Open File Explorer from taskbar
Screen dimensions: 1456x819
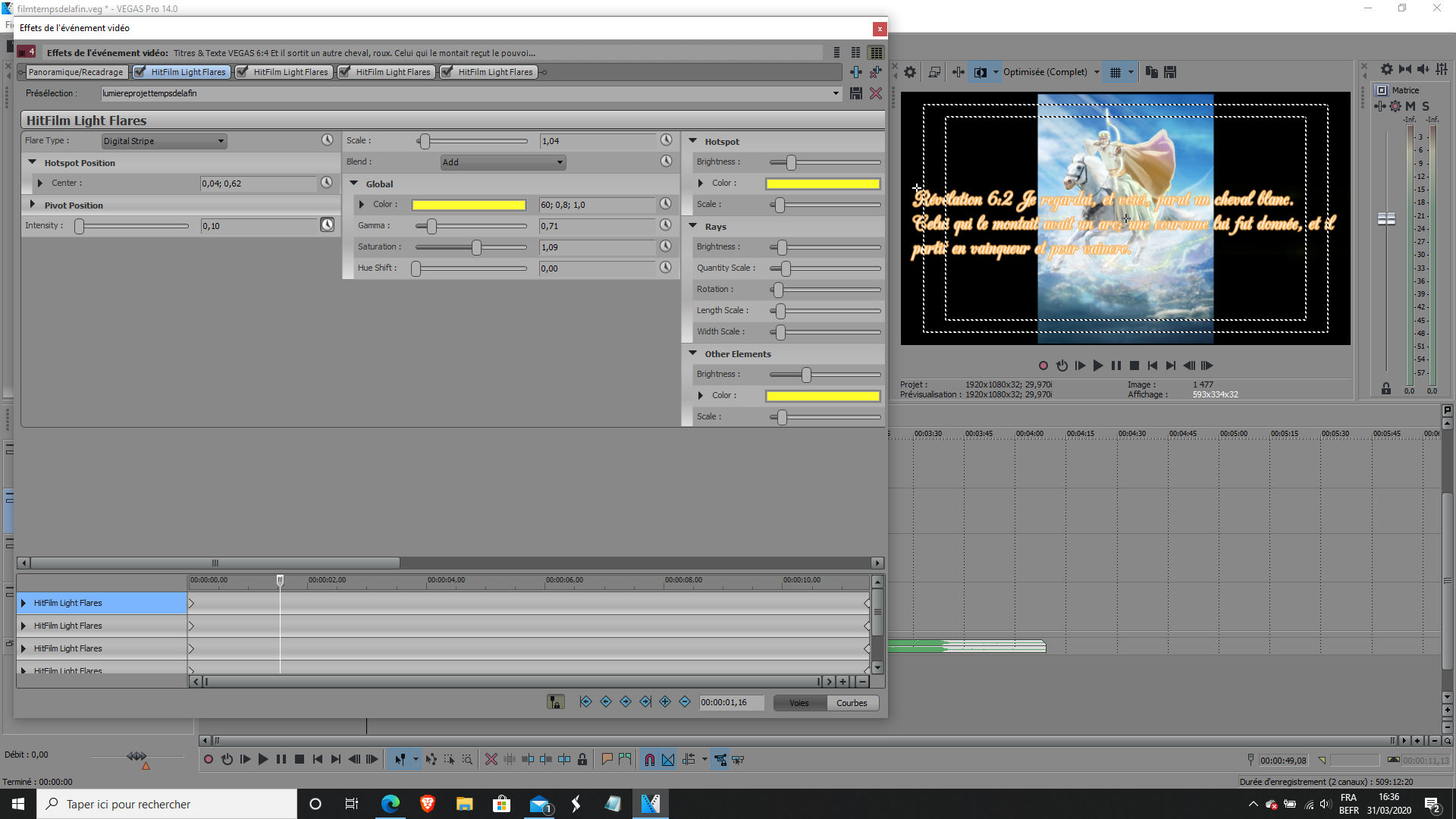[464, 804]
